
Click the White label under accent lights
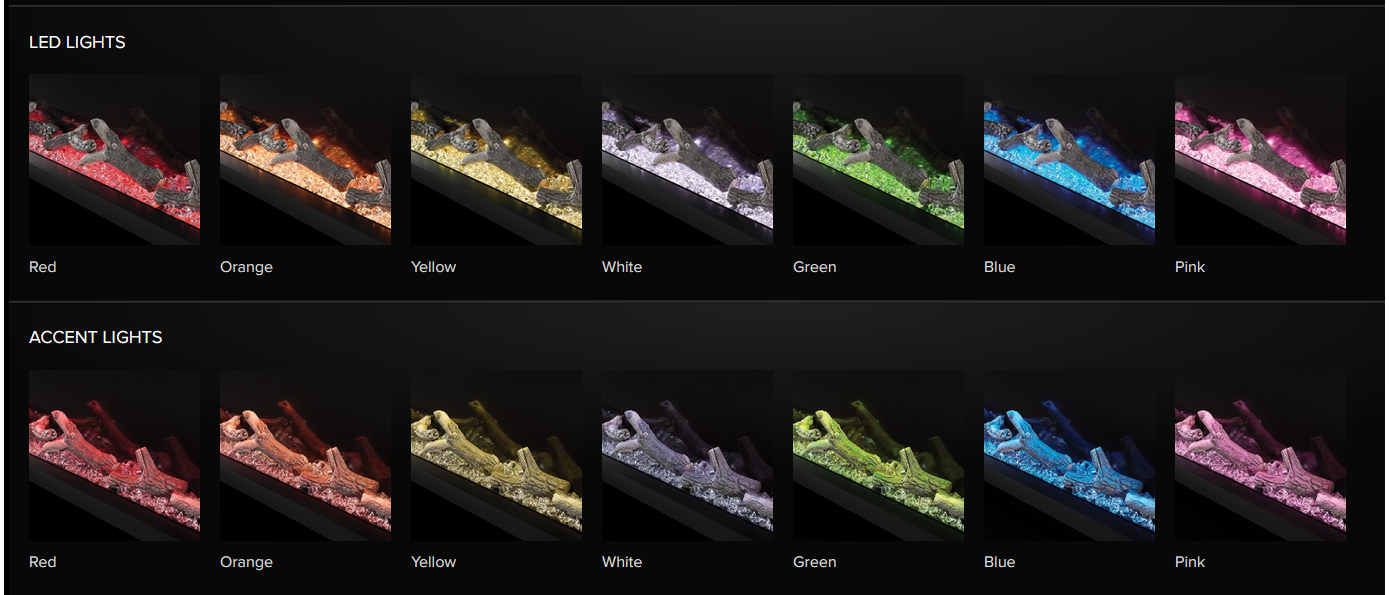click(x=622, y=562)
